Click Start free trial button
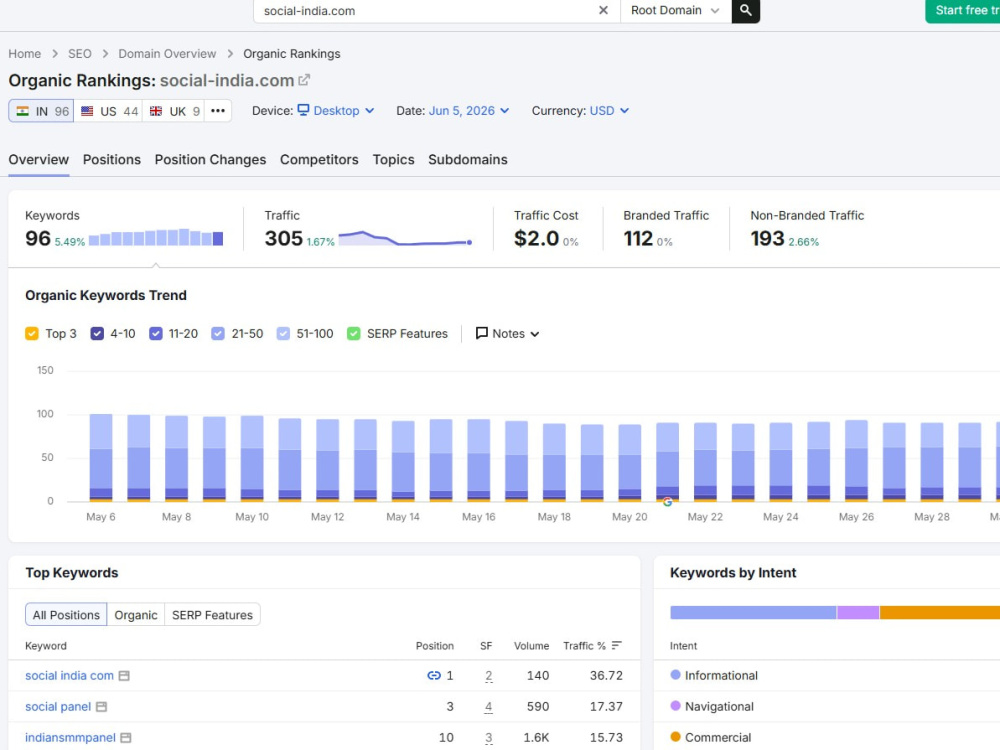Image resolution: width=1000 pixels, height=750 pixels. pyautogui.click(x=963, y=10)
